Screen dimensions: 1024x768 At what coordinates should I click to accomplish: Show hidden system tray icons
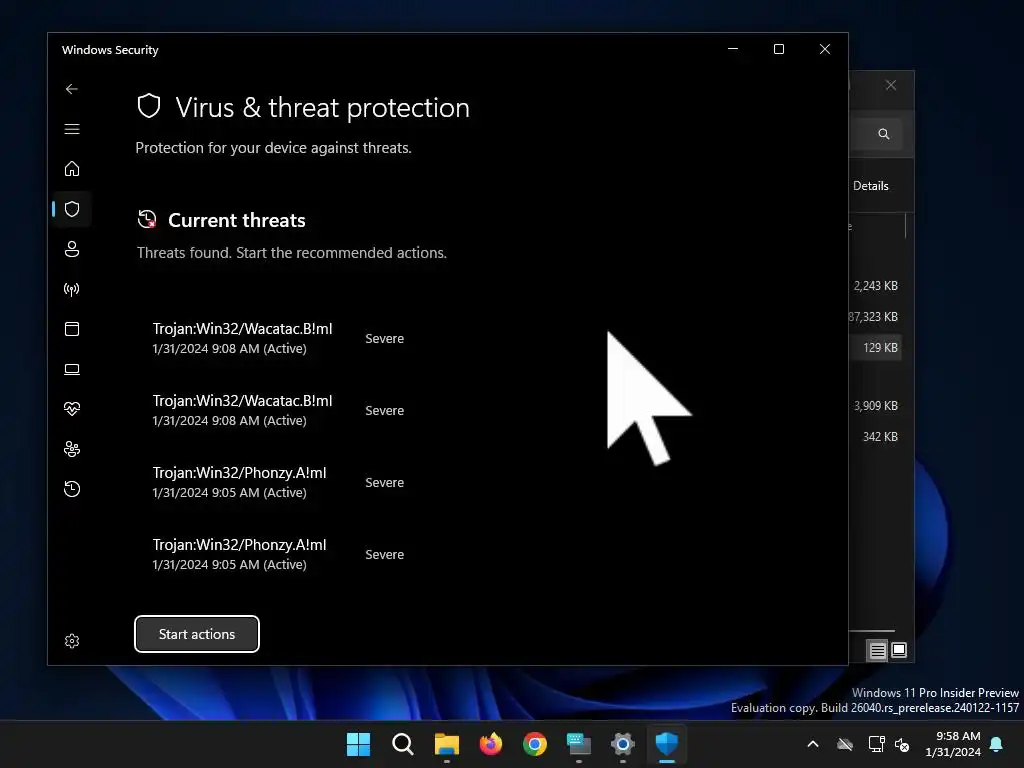(x=813, y=744)
